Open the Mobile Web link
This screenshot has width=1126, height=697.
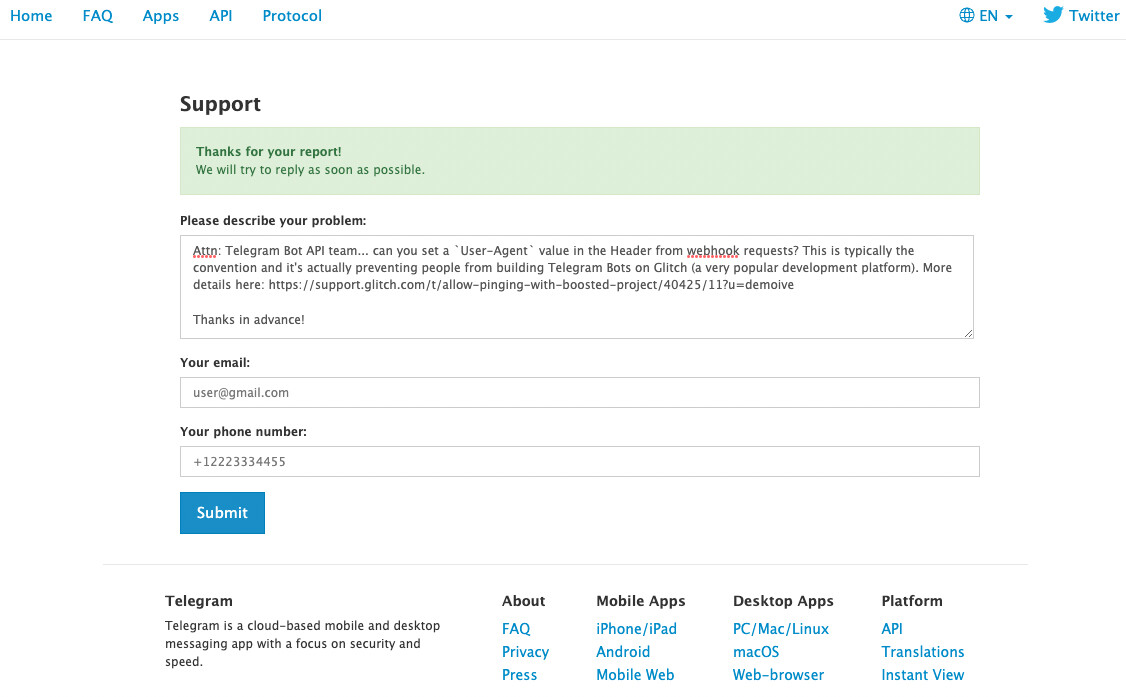[636, 675]
